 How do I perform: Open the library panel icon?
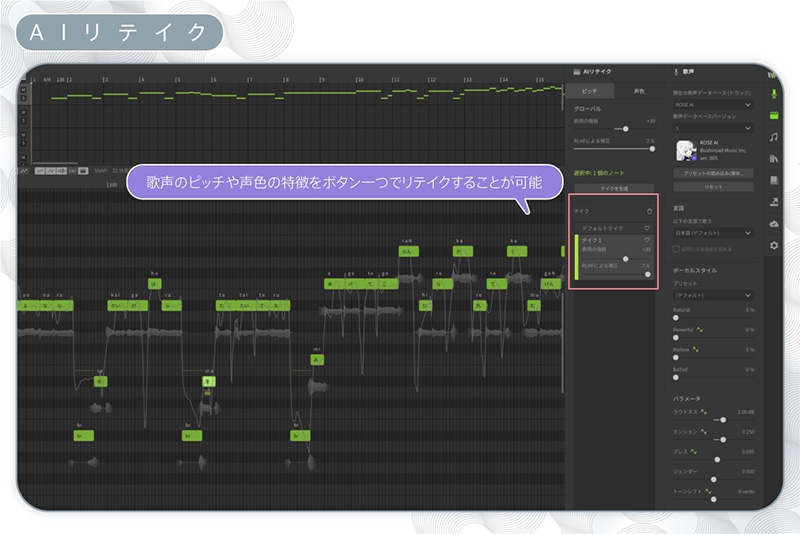773,158
